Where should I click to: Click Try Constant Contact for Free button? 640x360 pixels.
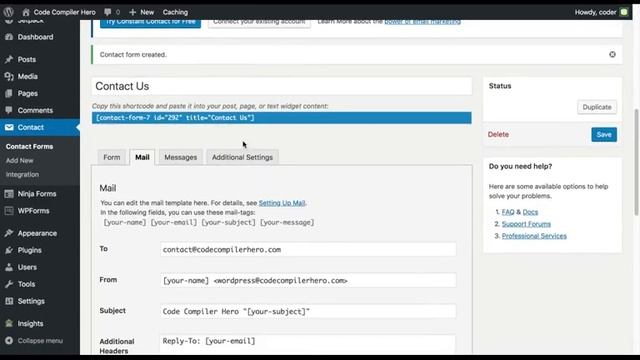click(x=150, y=23)
